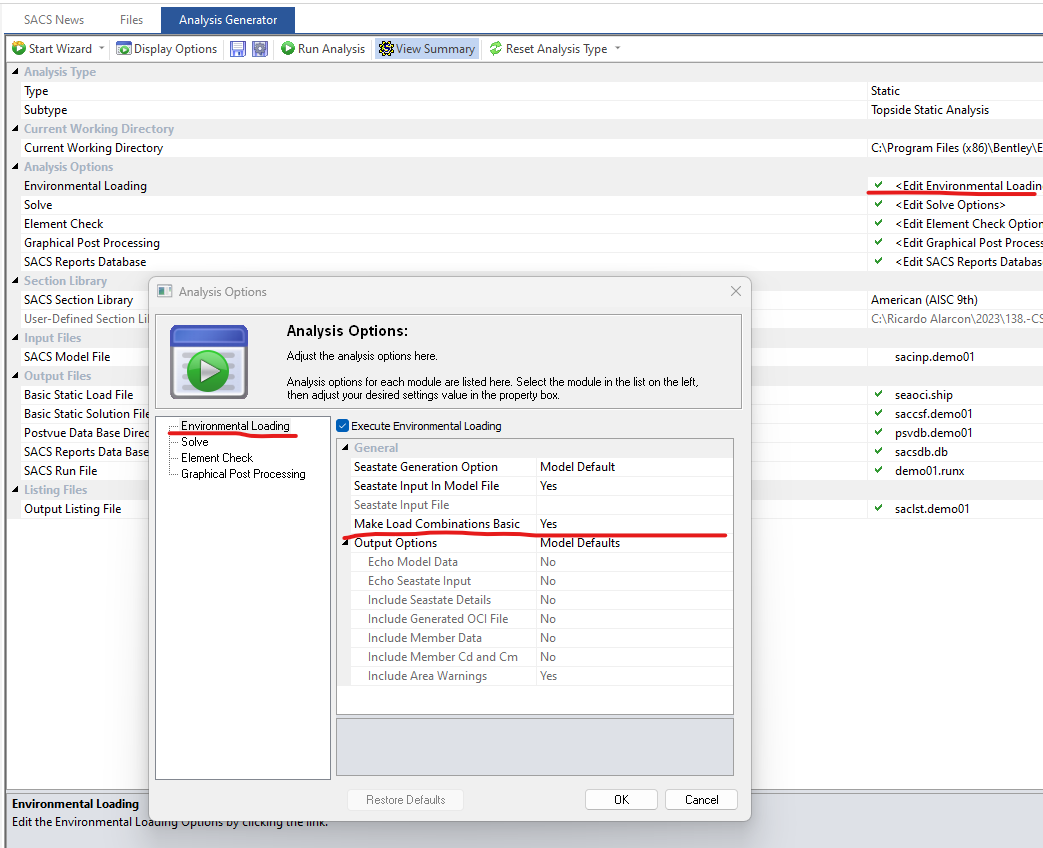Click the Start Wizard toolbar icon
1043x848 pixels.
pyautogui.click(x=19, y=48)
